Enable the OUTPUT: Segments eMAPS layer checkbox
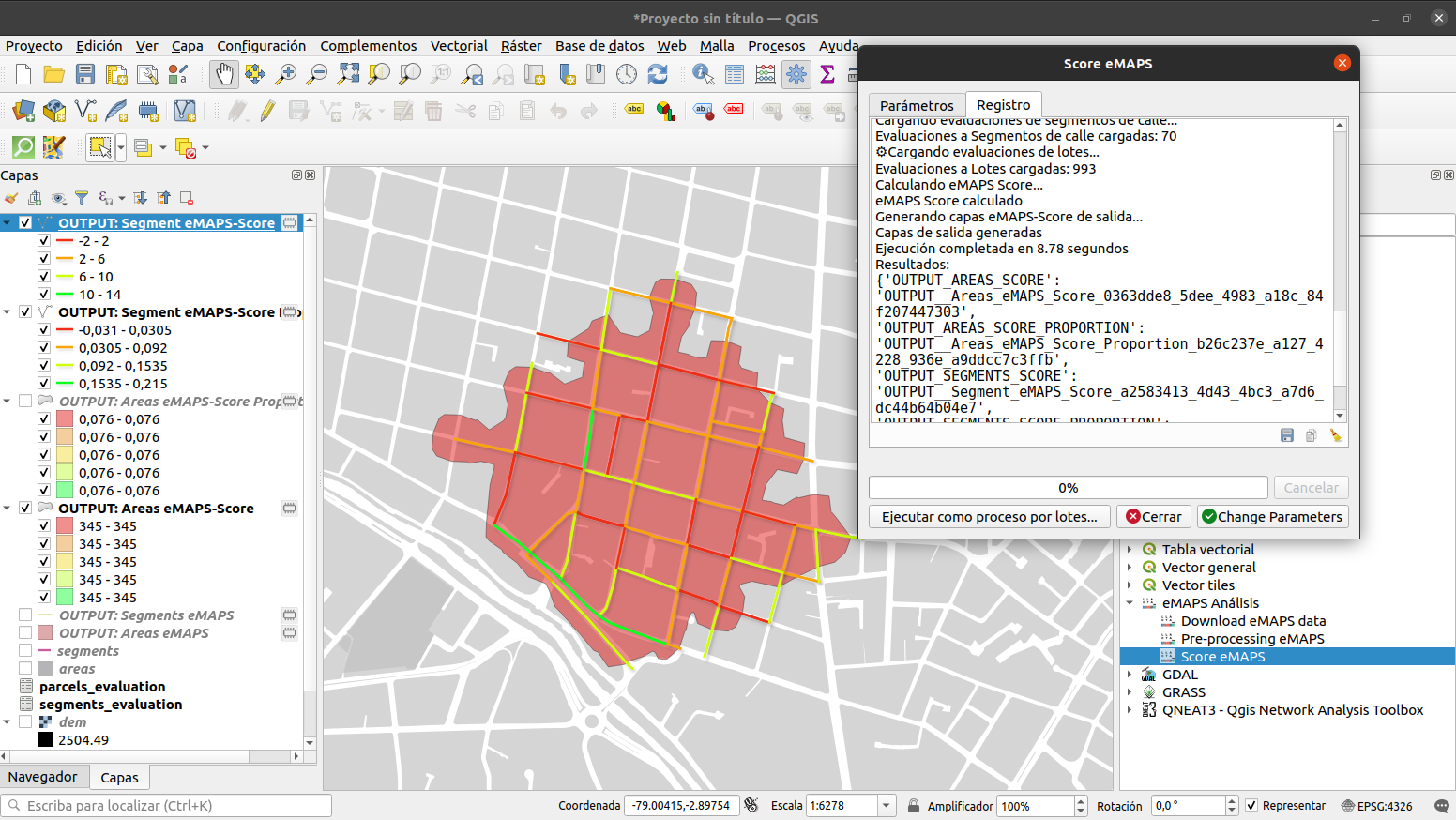This screenshot has height=820, width=1456. pos(25,615)
